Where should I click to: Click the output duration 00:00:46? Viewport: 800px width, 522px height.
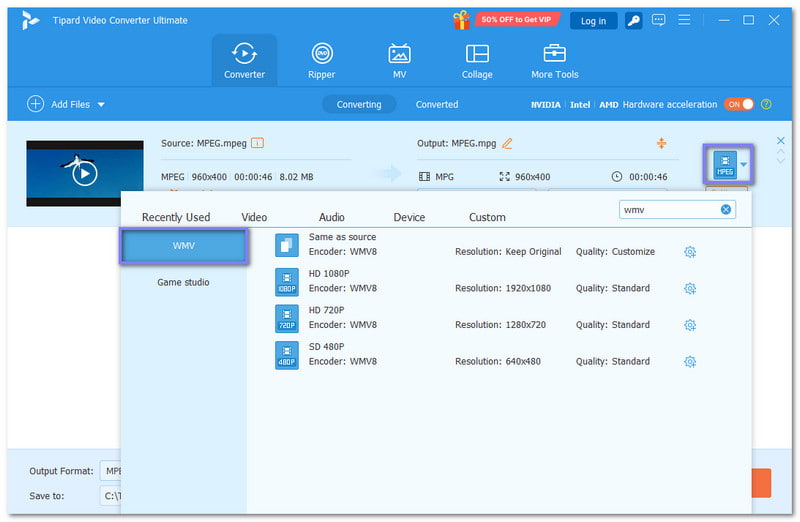(x=647, y=177)
